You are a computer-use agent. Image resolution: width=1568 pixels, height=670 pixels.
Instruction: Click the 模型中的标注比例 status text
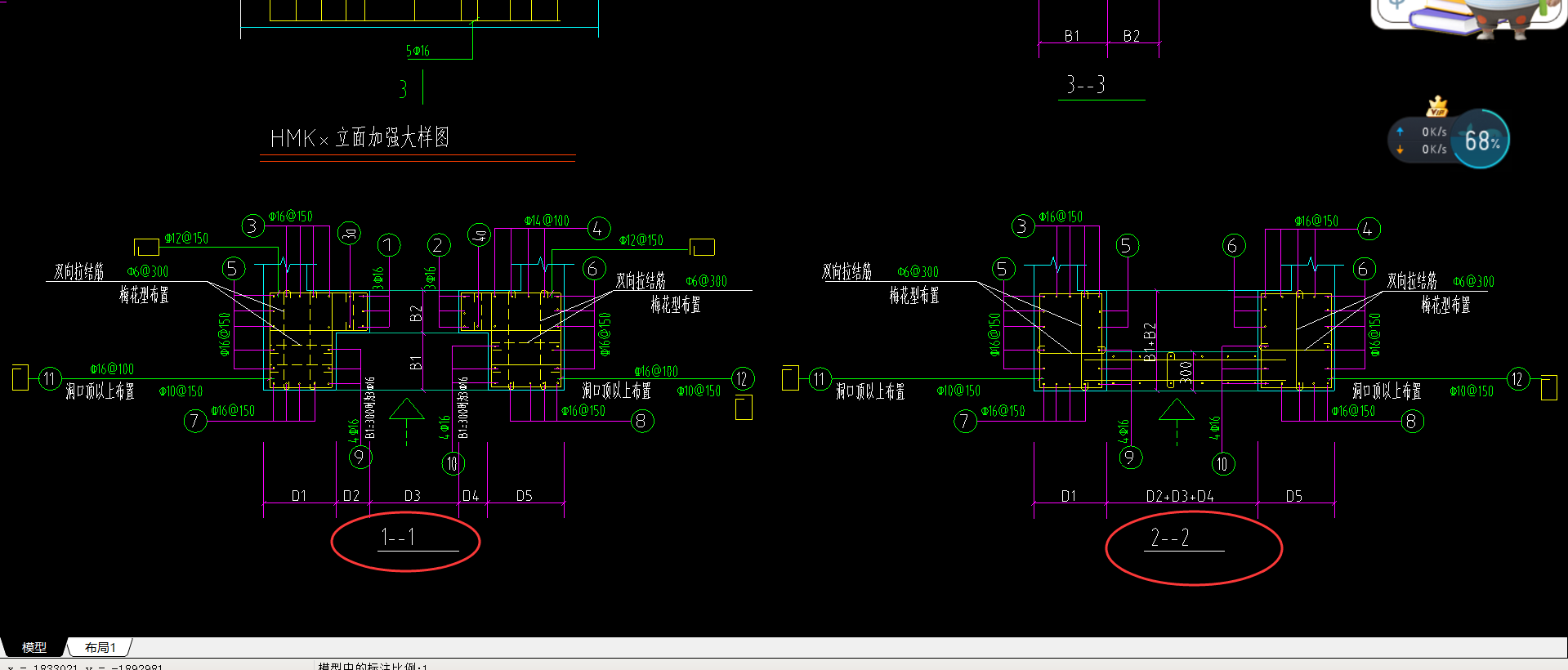pyautogui.click(x=373, y=666)
